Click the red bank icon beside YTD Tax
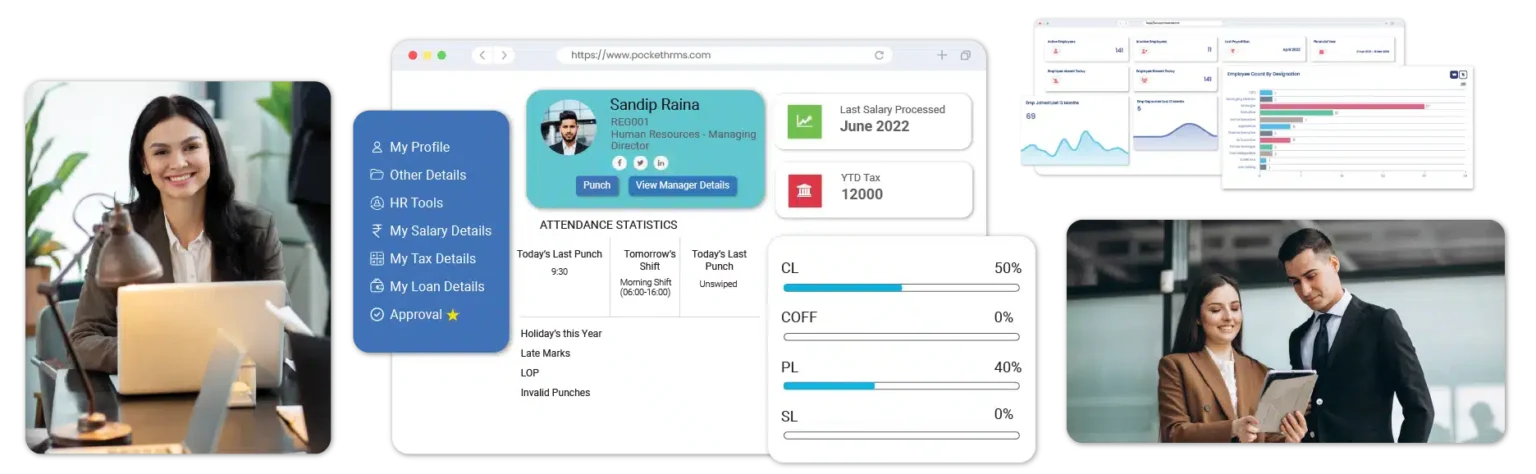This screenshot has height=474, width=1536. pyautogui.click(x=804, y=189)
